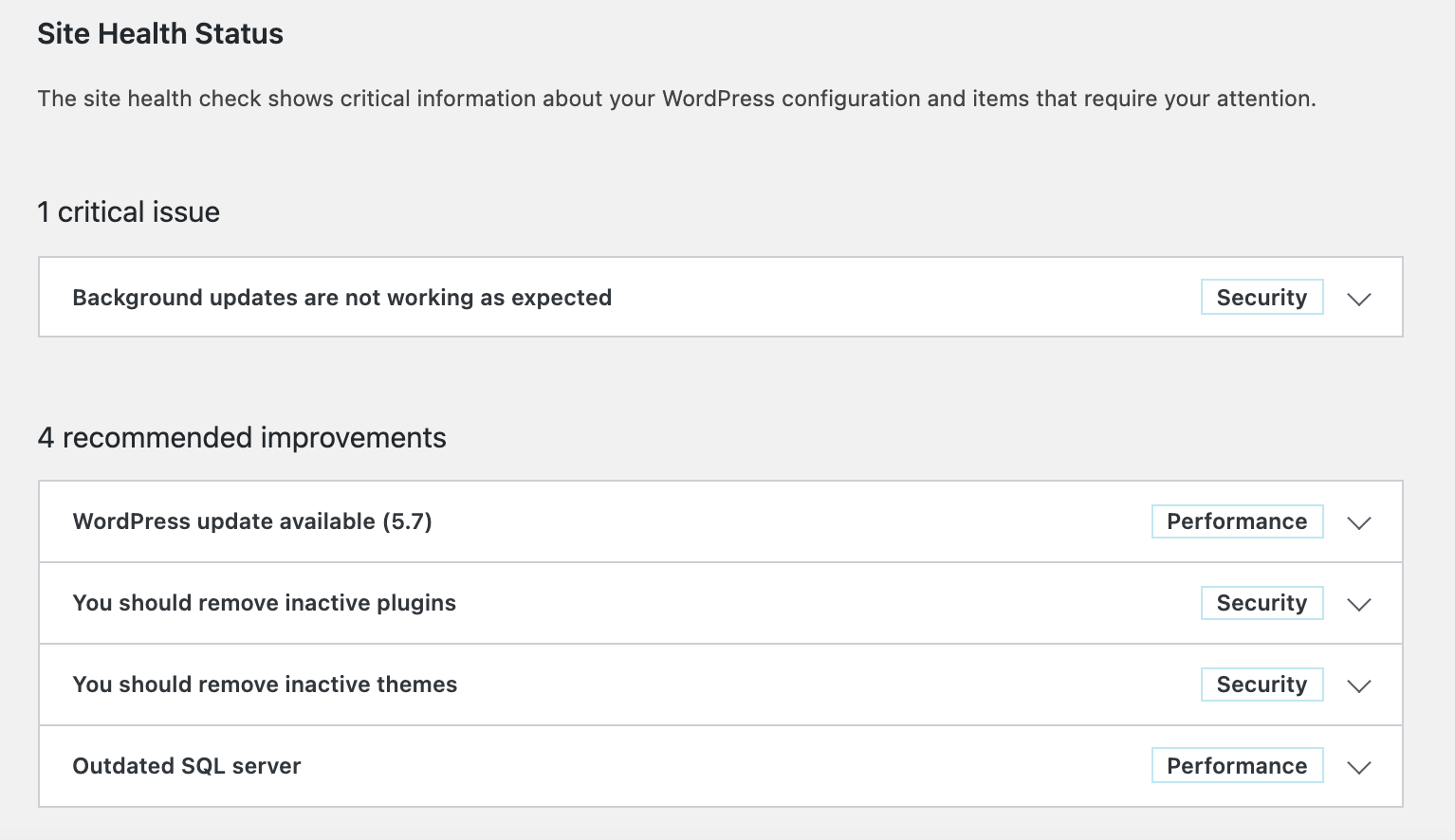Screen dimensions: 1455x840
Task: Expand remove inactive plugins chevron
Action: [1359, 604]
